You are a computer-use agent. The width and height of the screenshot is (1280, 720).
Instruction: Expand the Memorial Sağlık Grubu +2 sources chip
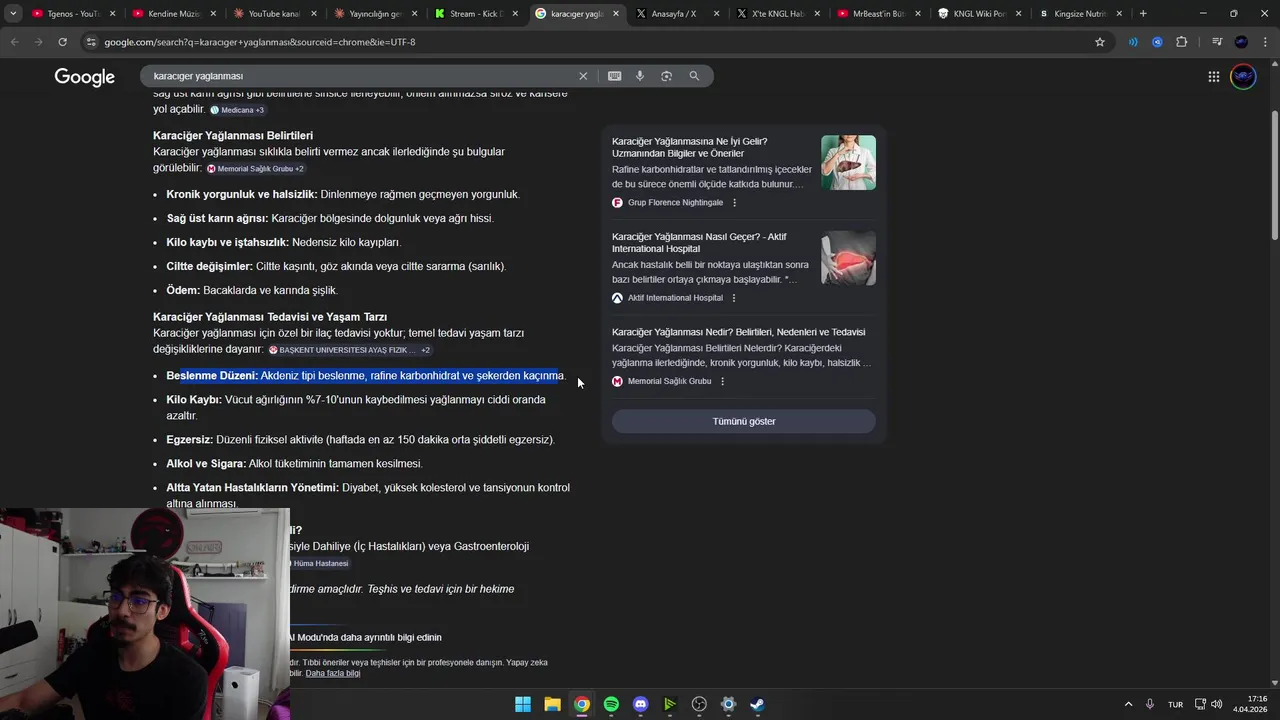click(x=255, y=169)
